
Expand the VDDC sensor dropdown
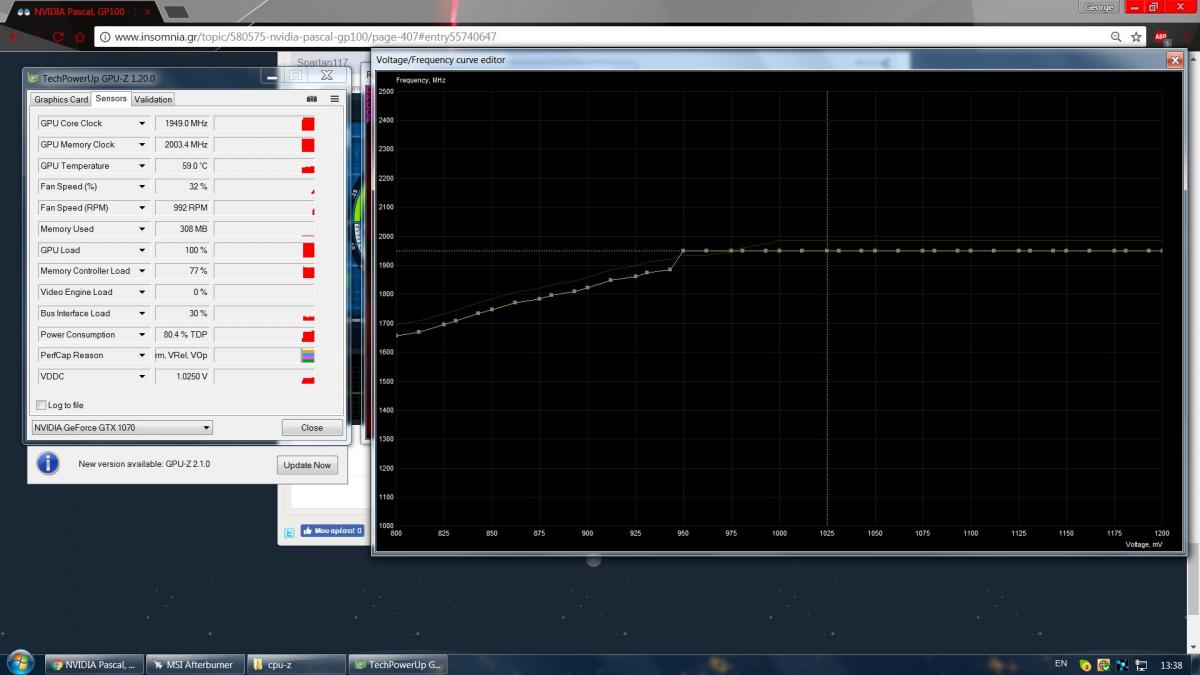142,377
